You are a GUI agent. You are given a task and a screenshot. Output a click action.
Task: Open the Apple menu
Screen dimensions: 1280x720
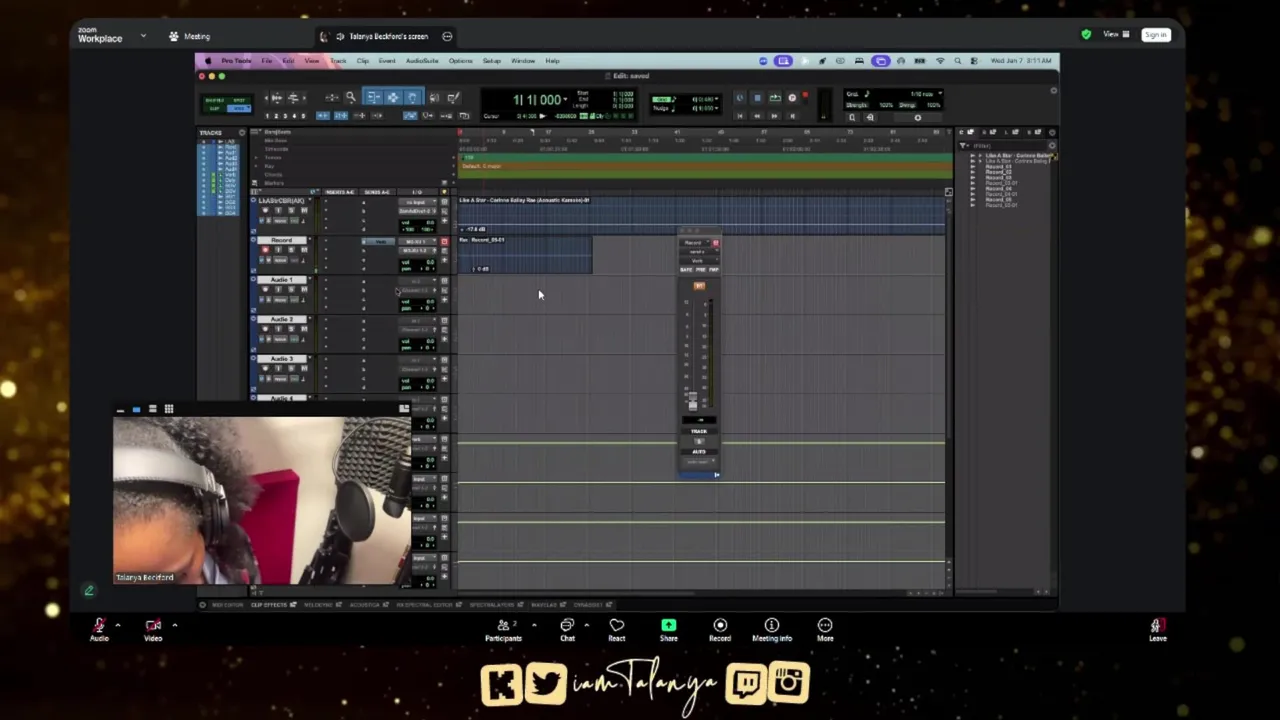coord(208,61)
